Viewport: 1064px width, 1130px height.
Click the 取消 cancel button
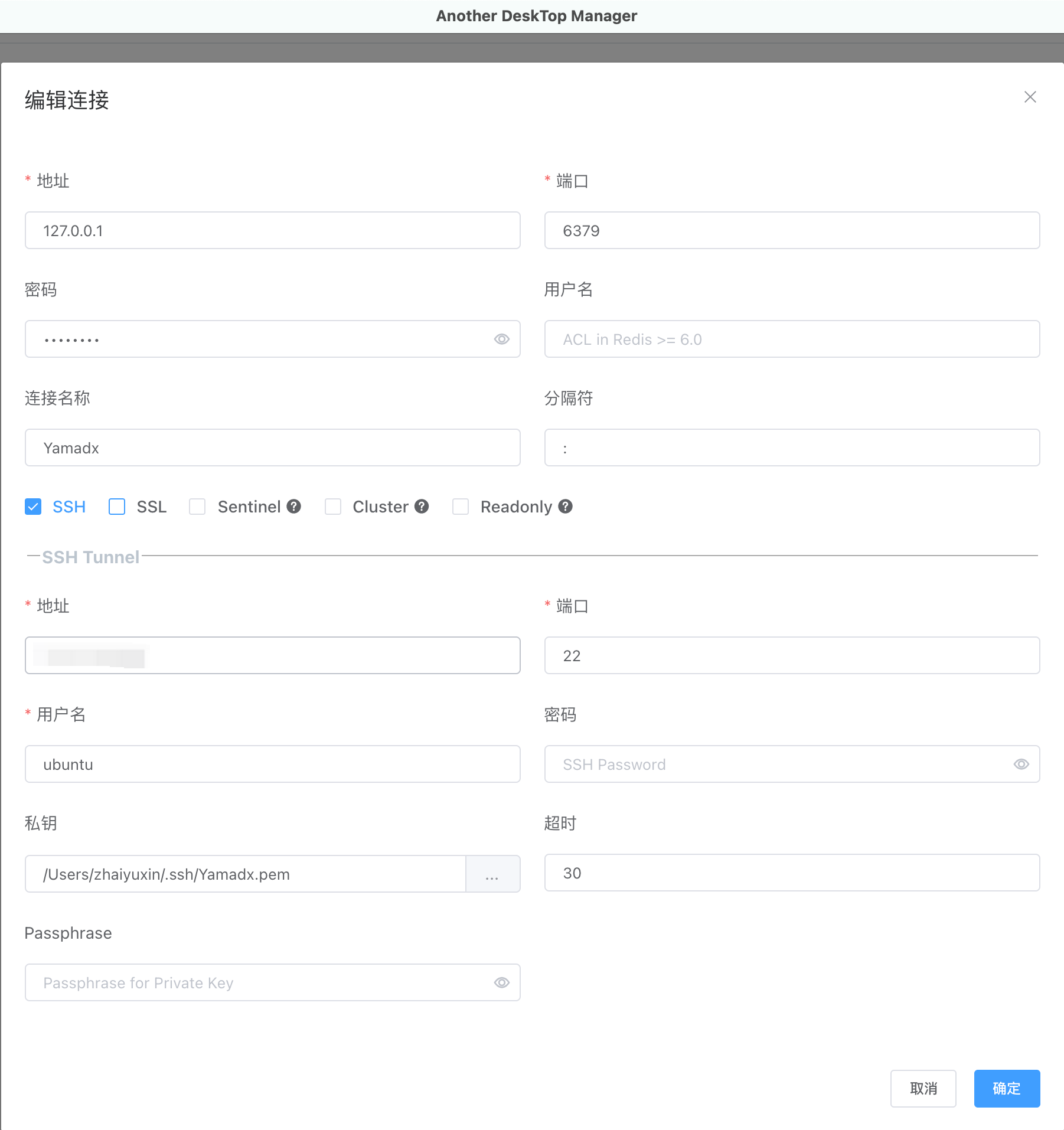pyautogui.click(x=923, y=1088)
